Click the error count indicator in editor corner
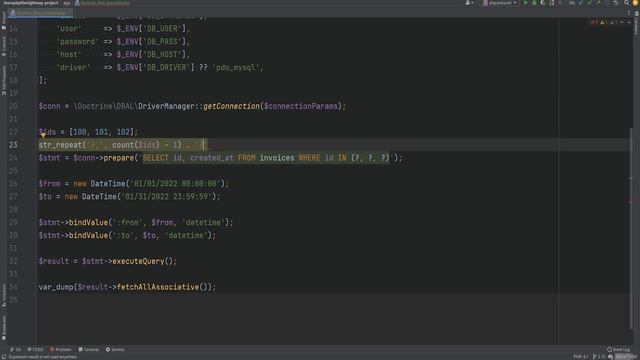 pyautogui.click(x=594, y=22)
